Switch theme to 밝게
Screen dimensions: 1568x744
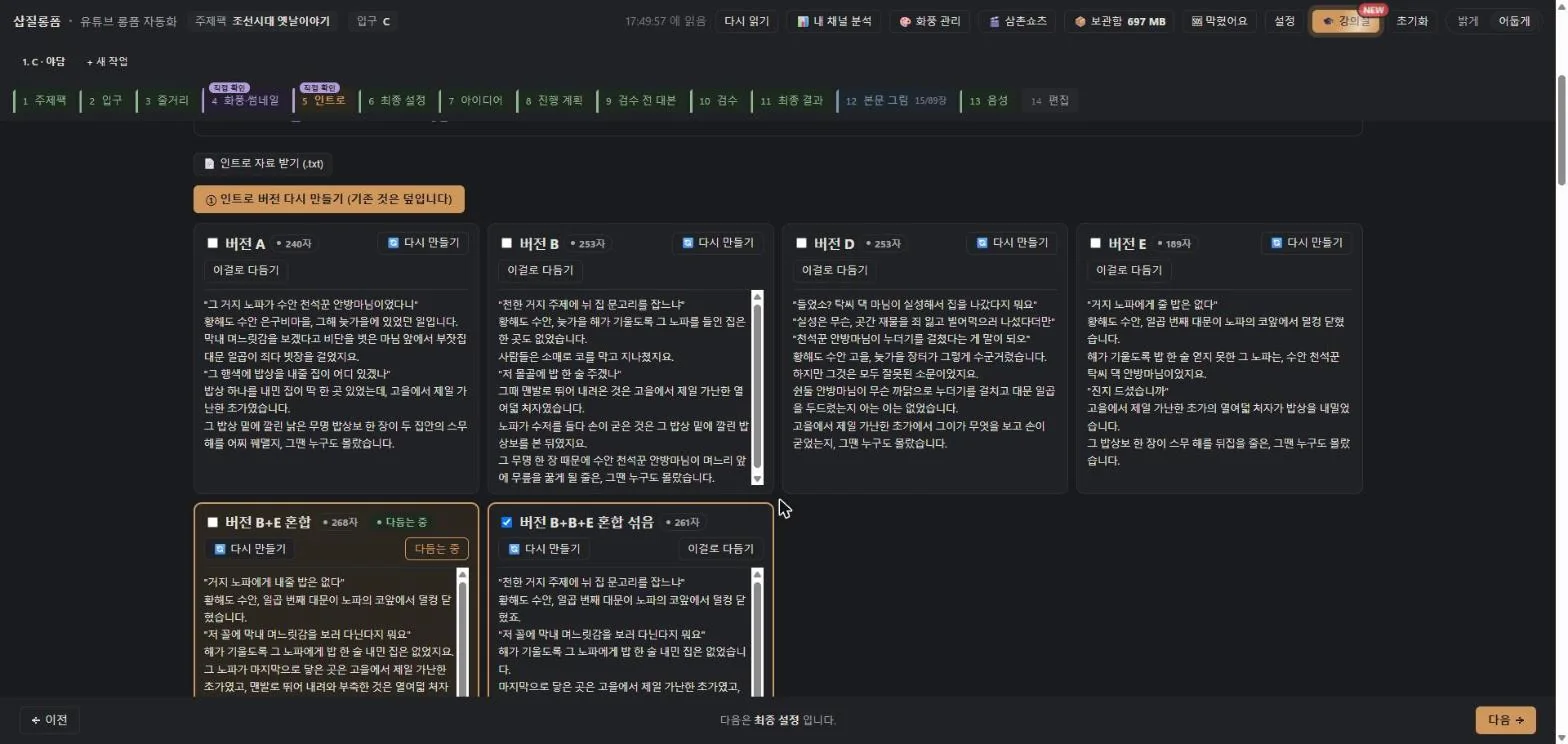tap(1468, 21)
